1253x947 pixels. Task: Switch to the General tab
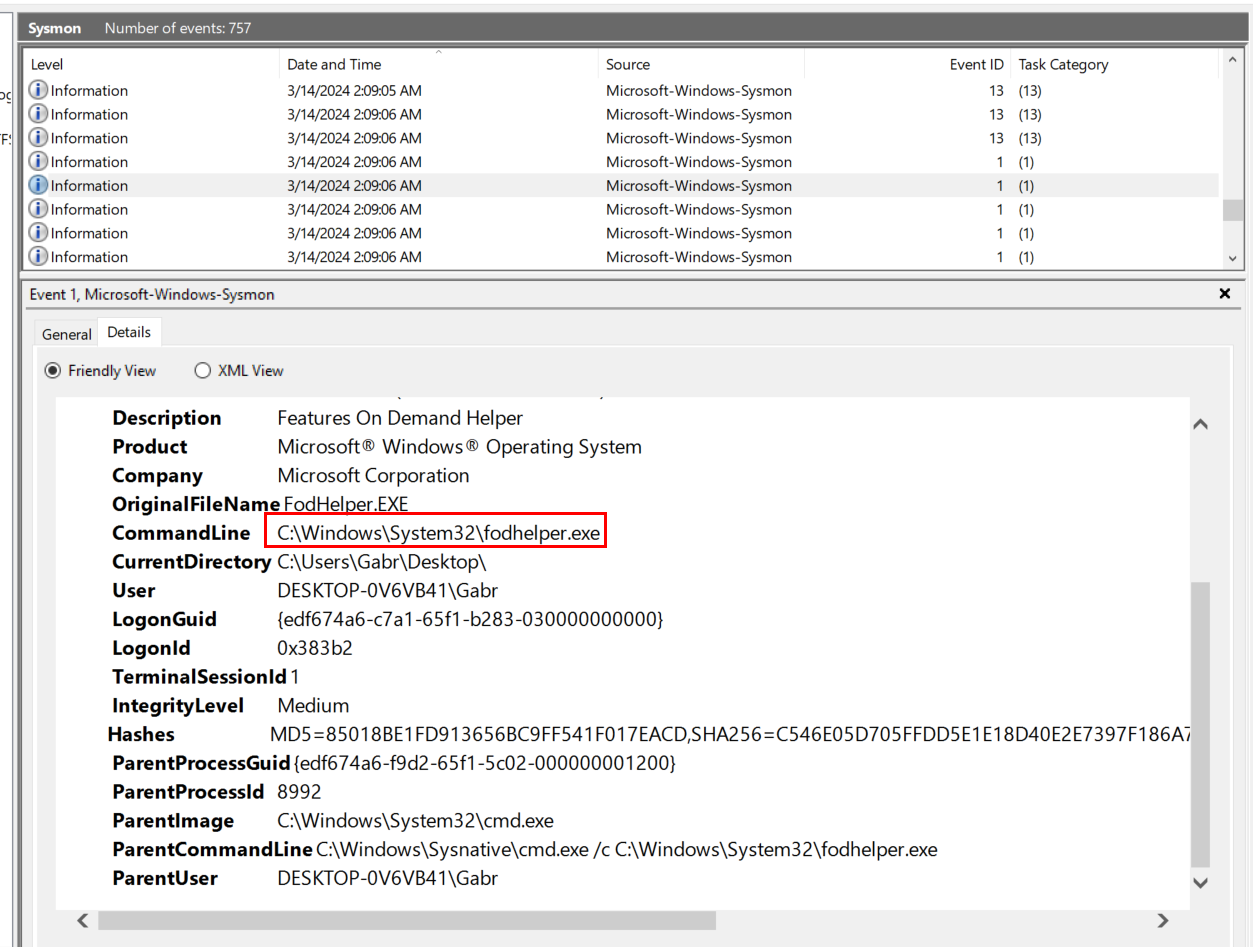[67, 334]
